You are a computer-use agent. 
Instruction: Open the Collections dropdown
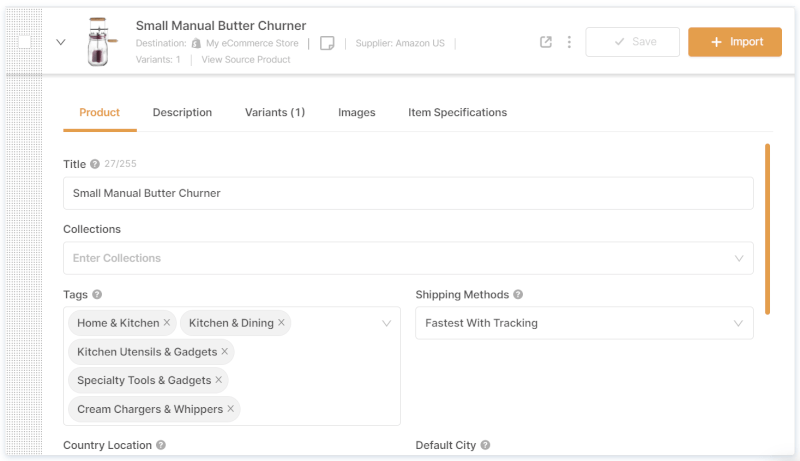[x=408, y=258]
